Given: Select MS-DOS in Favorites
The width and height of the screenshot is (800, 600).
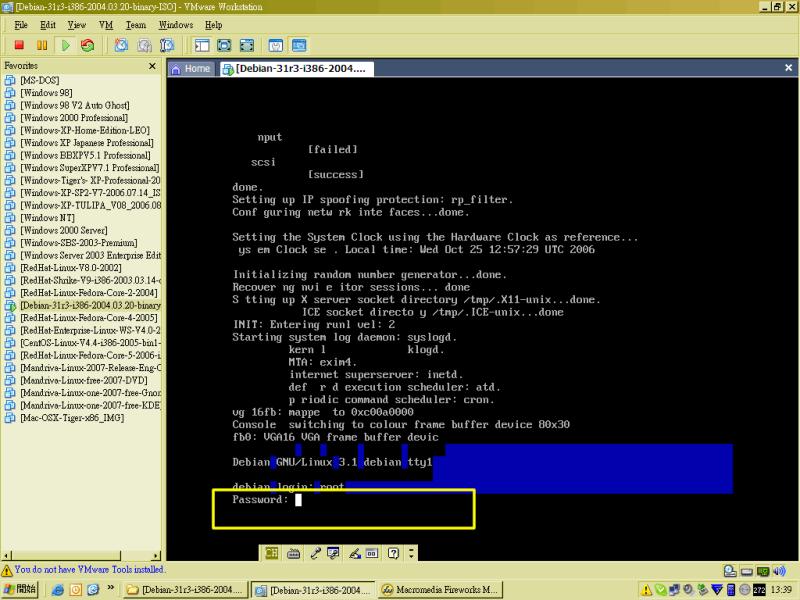Looking at the screenshot, I should (x=40, y=81).
